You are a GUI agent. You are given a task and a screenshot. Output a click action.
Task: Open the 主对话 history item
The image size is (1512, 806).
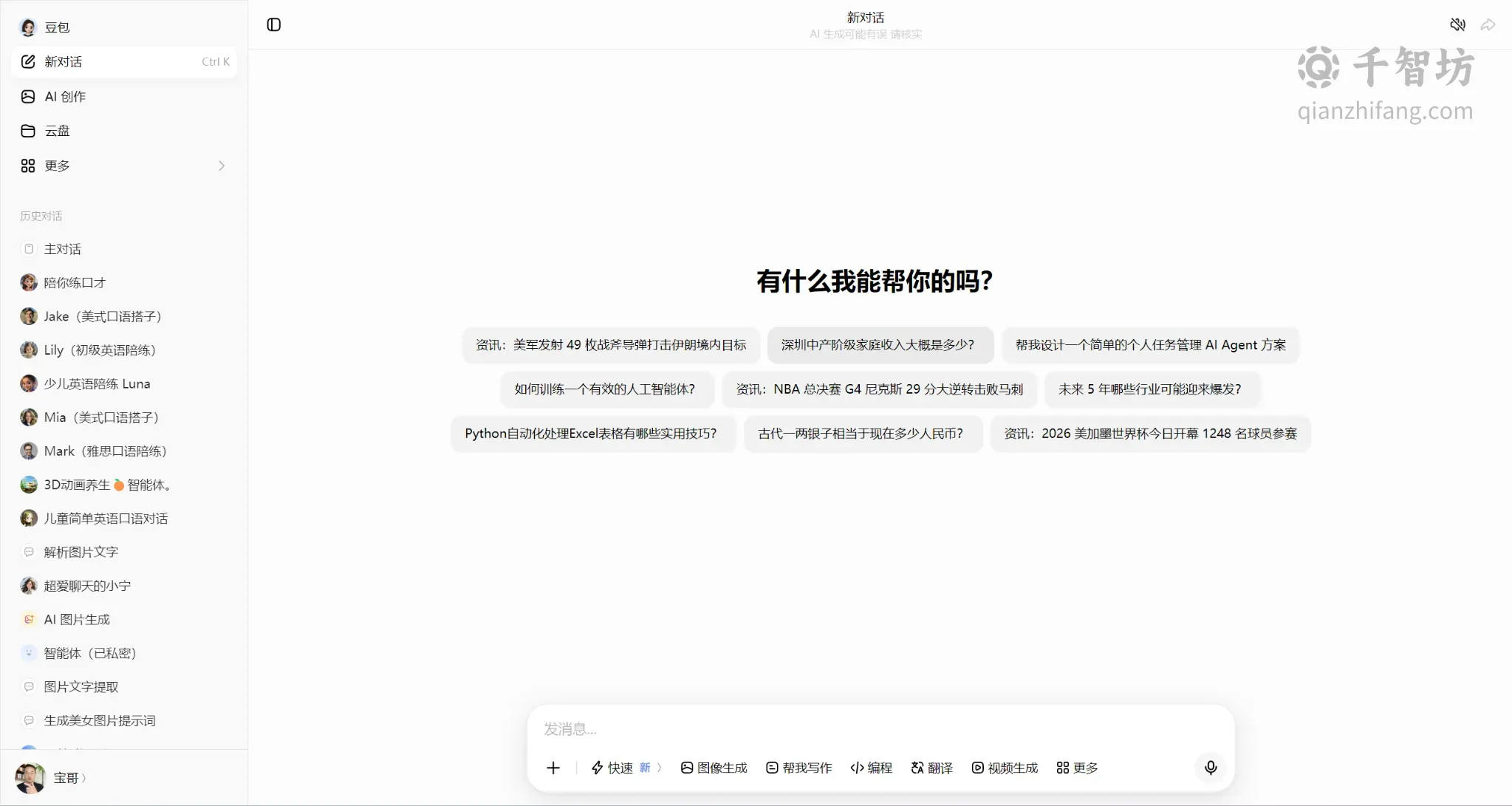click(x=124, y=249)
